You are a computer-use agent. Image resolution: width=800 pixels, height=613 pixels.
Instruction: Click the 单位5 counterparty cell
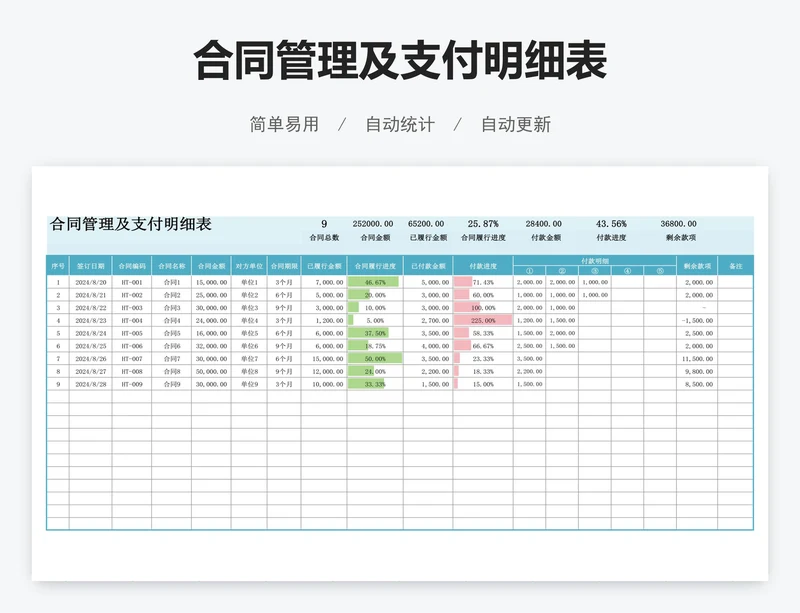coord(248,333)
